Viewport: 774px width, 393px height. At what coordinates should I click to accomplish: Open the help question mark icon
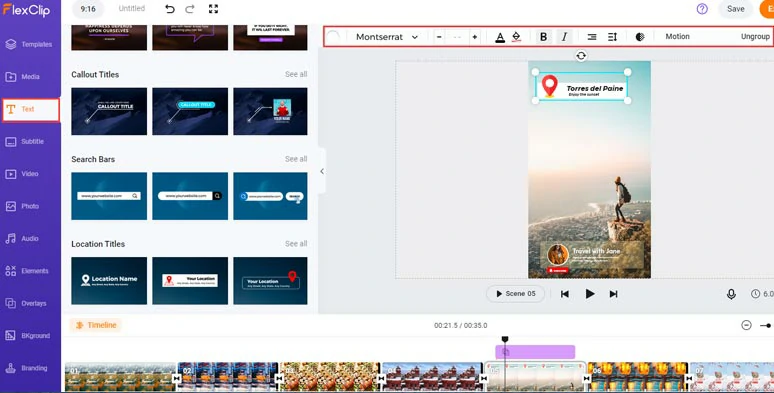702,9
